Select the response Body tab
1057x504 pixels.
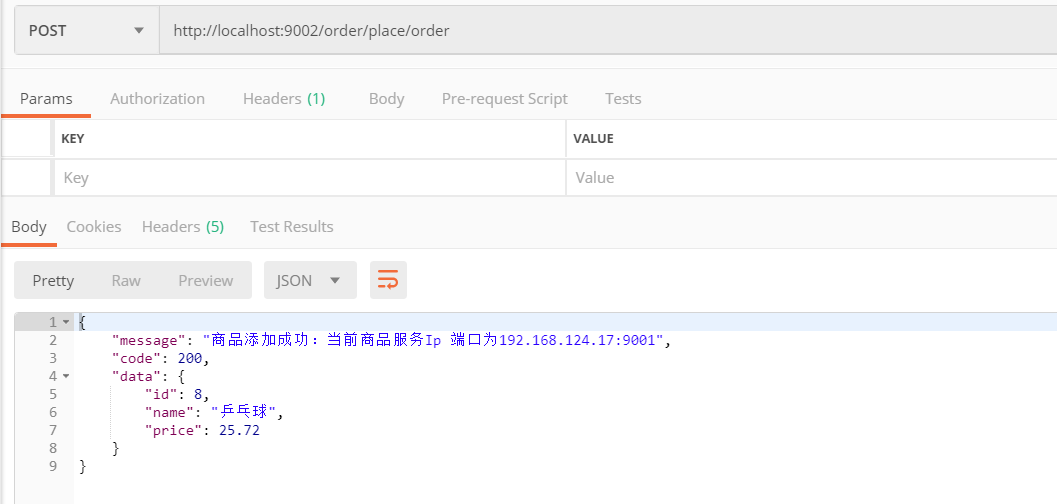pos(29,227)
